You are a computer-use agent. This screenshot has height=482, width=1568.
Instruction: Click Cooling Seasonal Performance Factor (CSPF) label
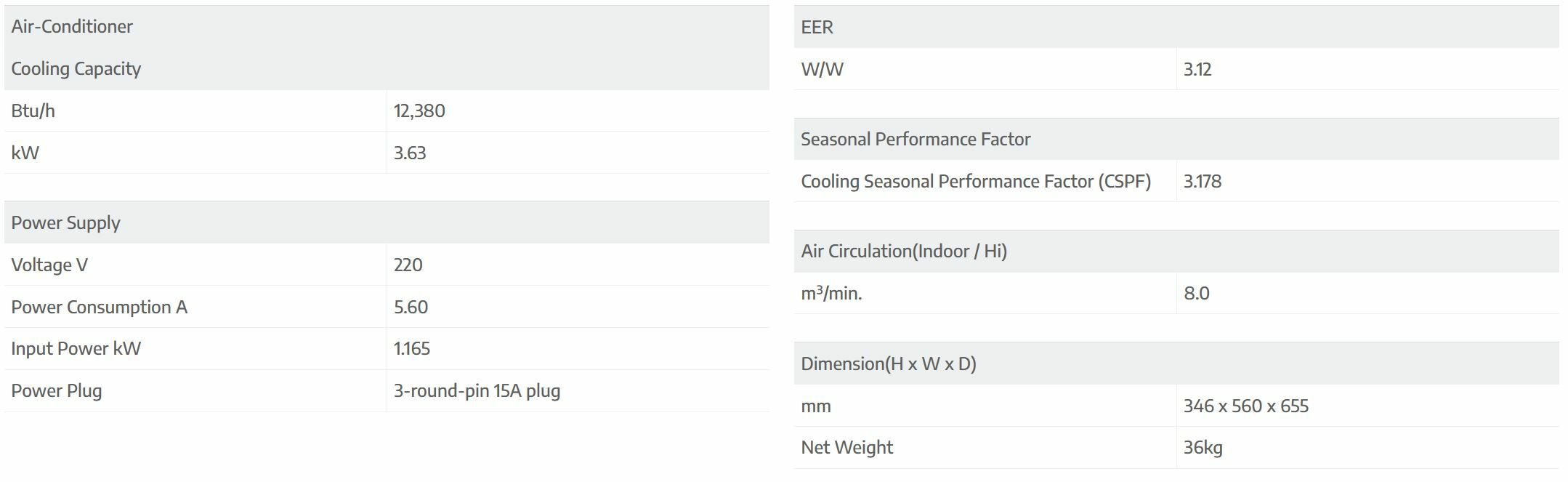tap(976, 182)
